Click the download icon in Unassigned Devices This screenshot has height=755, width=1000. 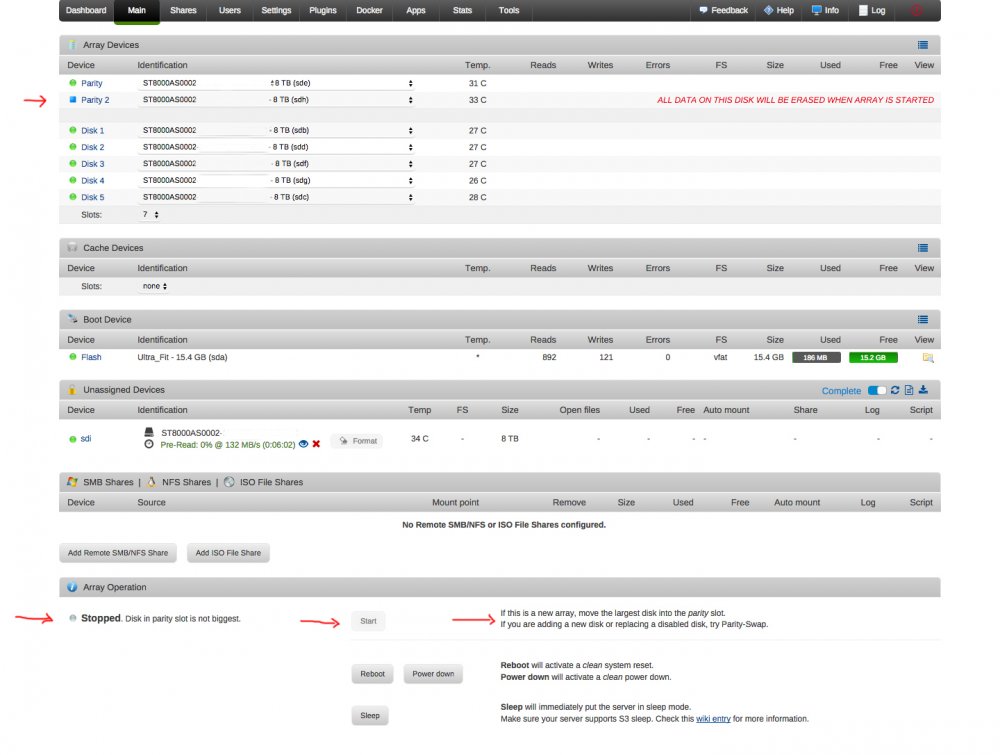[923, 390]
